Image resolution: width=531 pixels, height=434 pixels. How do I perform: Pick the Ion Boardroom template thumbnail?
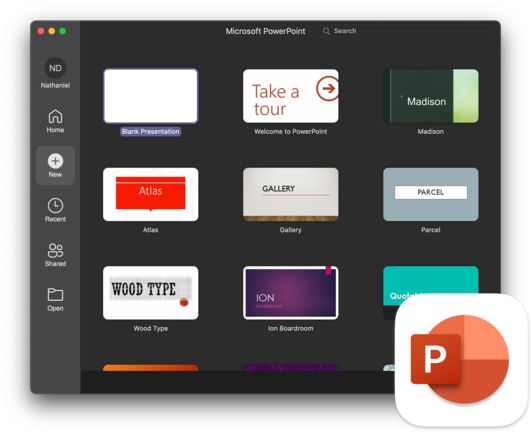click(291, 293)
